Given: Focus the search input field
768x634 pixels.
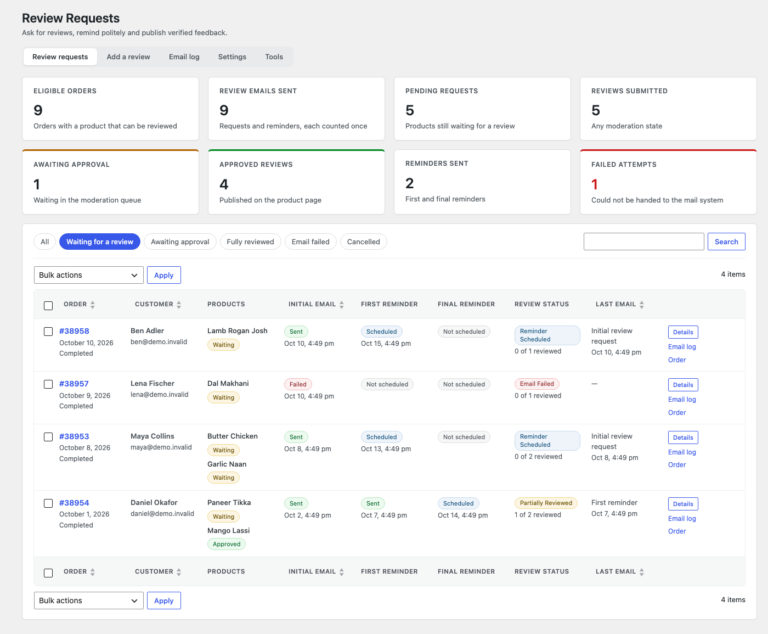Looking at the screenshot, I should pyautogui.click(x=644, y=242).
